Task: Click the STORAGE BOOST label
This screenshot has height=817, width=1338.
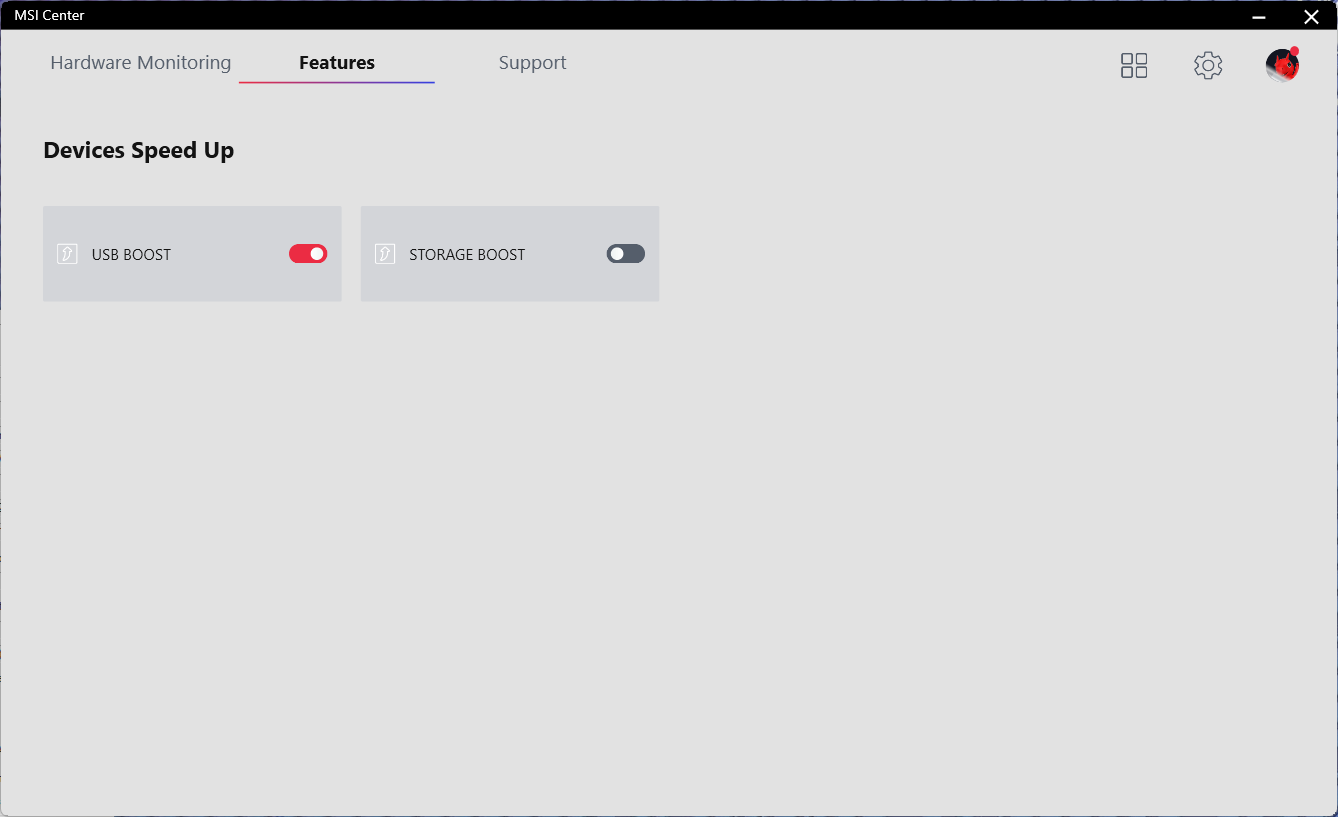Action: pos(467,255)
